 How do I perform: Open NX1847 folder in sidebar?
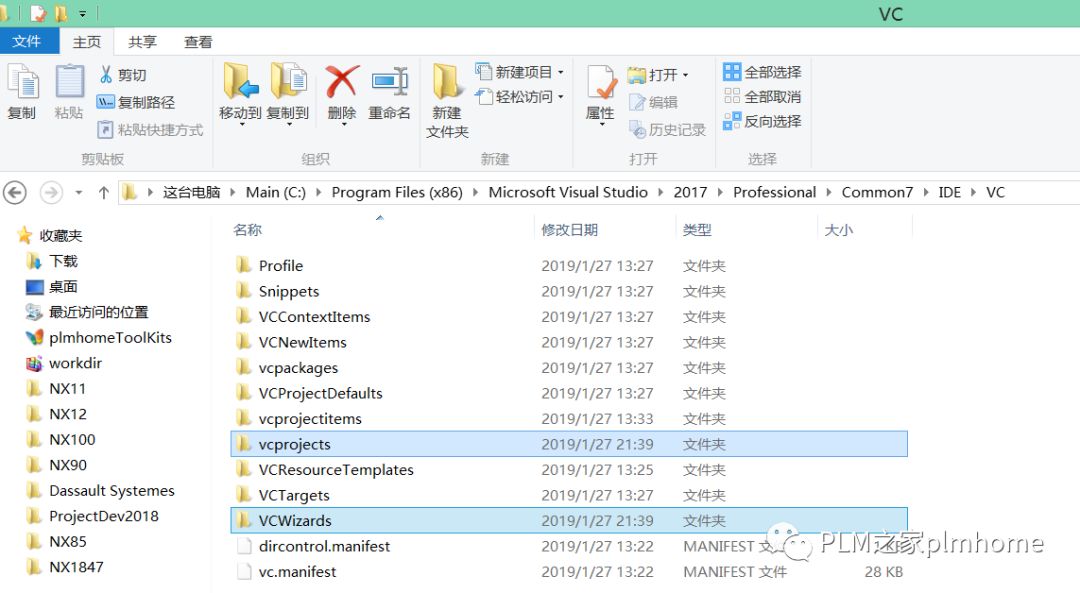click(65, 567)
